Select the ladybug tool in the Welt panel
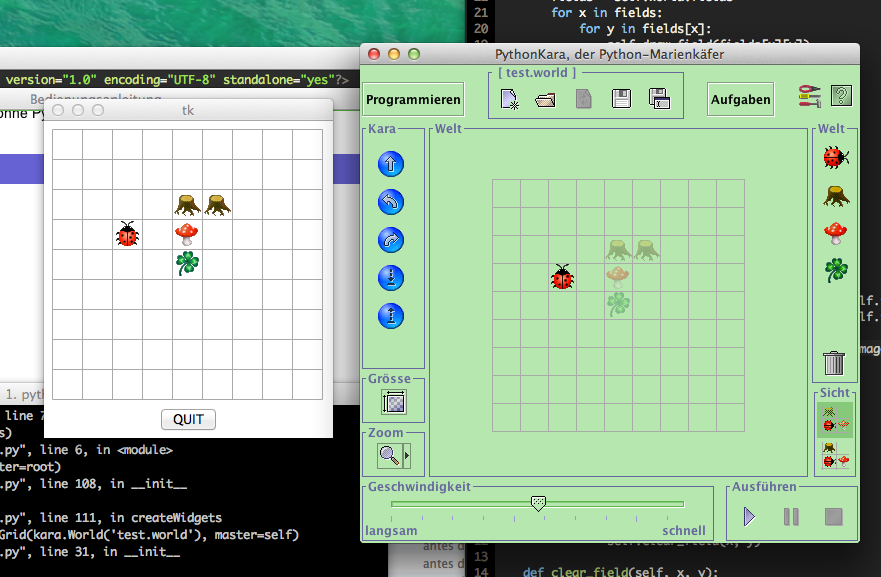The image size is (881, 577). (x=835, y=157)
